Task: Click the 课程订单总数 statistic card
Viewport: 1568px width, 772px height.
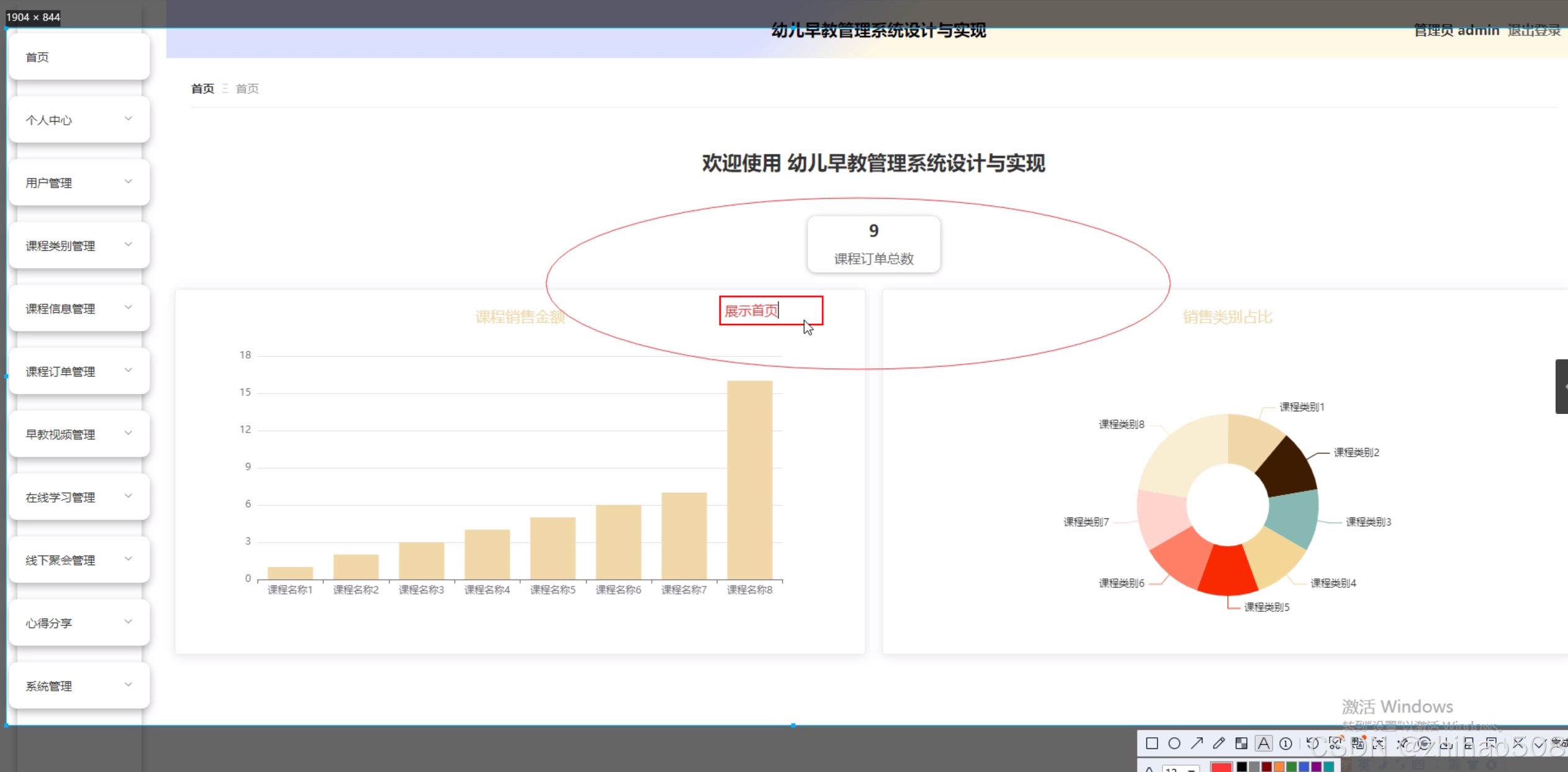Action: click(x=873, y=244)
